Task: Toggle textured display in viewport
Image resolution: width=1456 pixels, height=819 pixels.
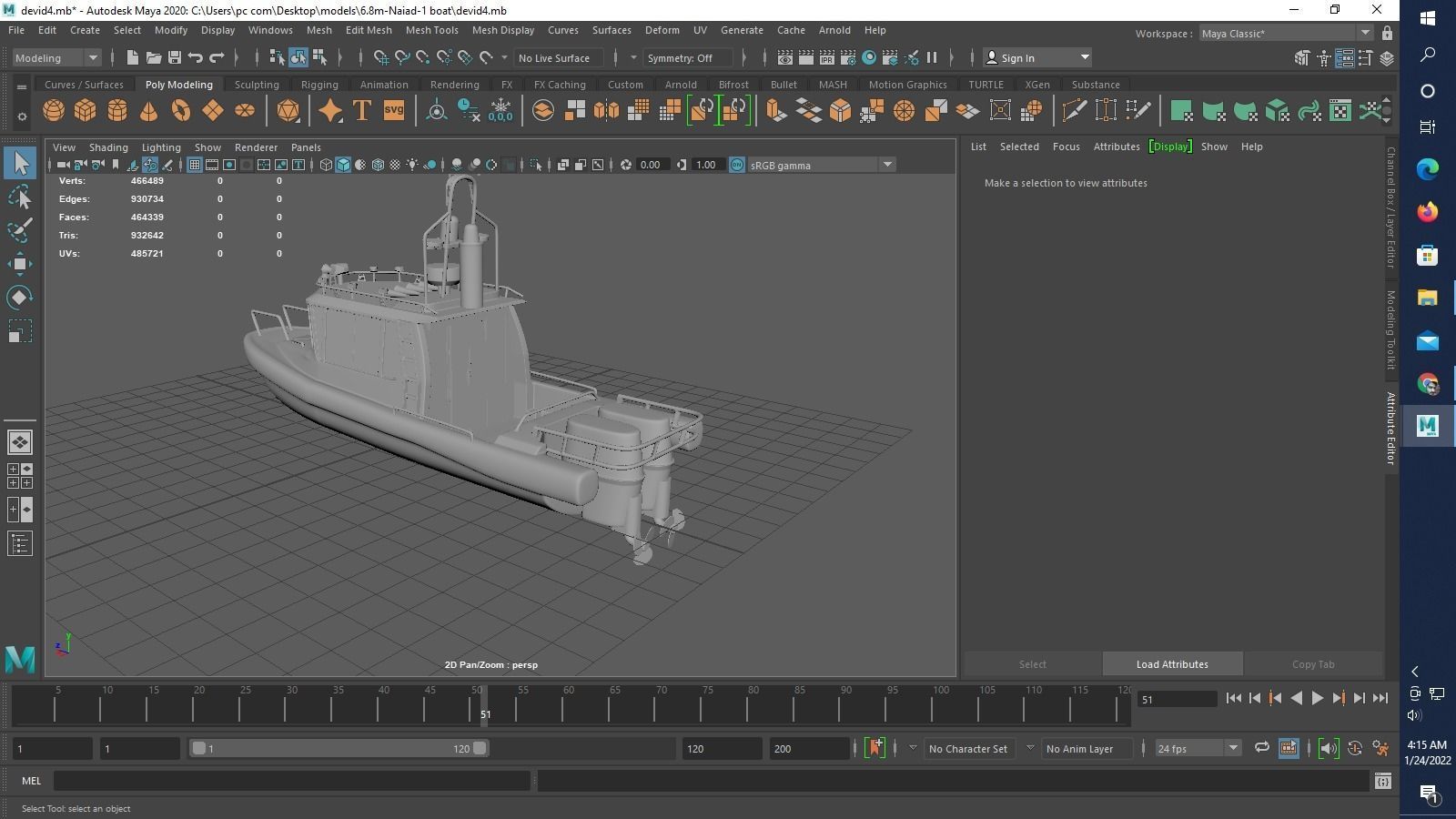Action: 395,165
